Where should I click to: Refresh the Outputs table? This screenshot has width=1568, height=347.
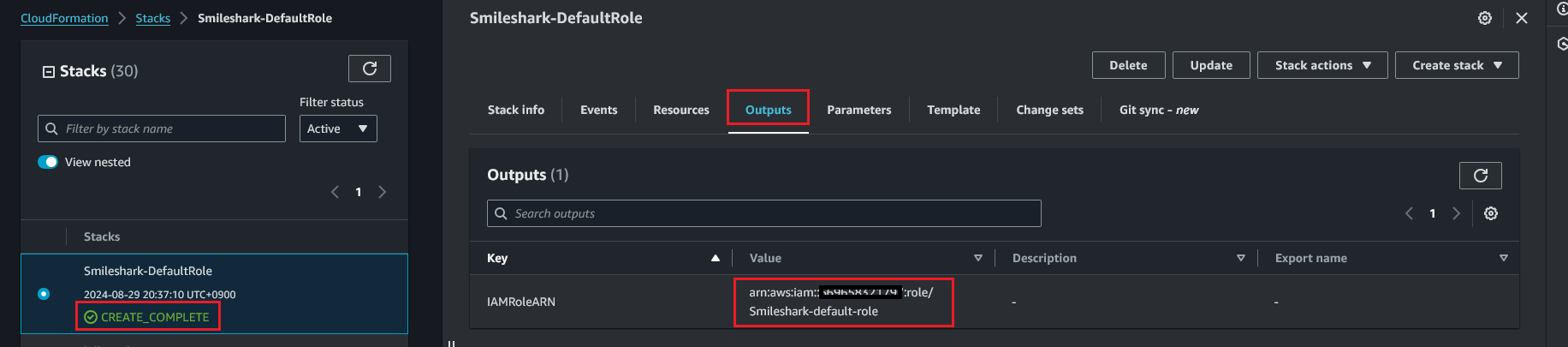pos(1480,176)
